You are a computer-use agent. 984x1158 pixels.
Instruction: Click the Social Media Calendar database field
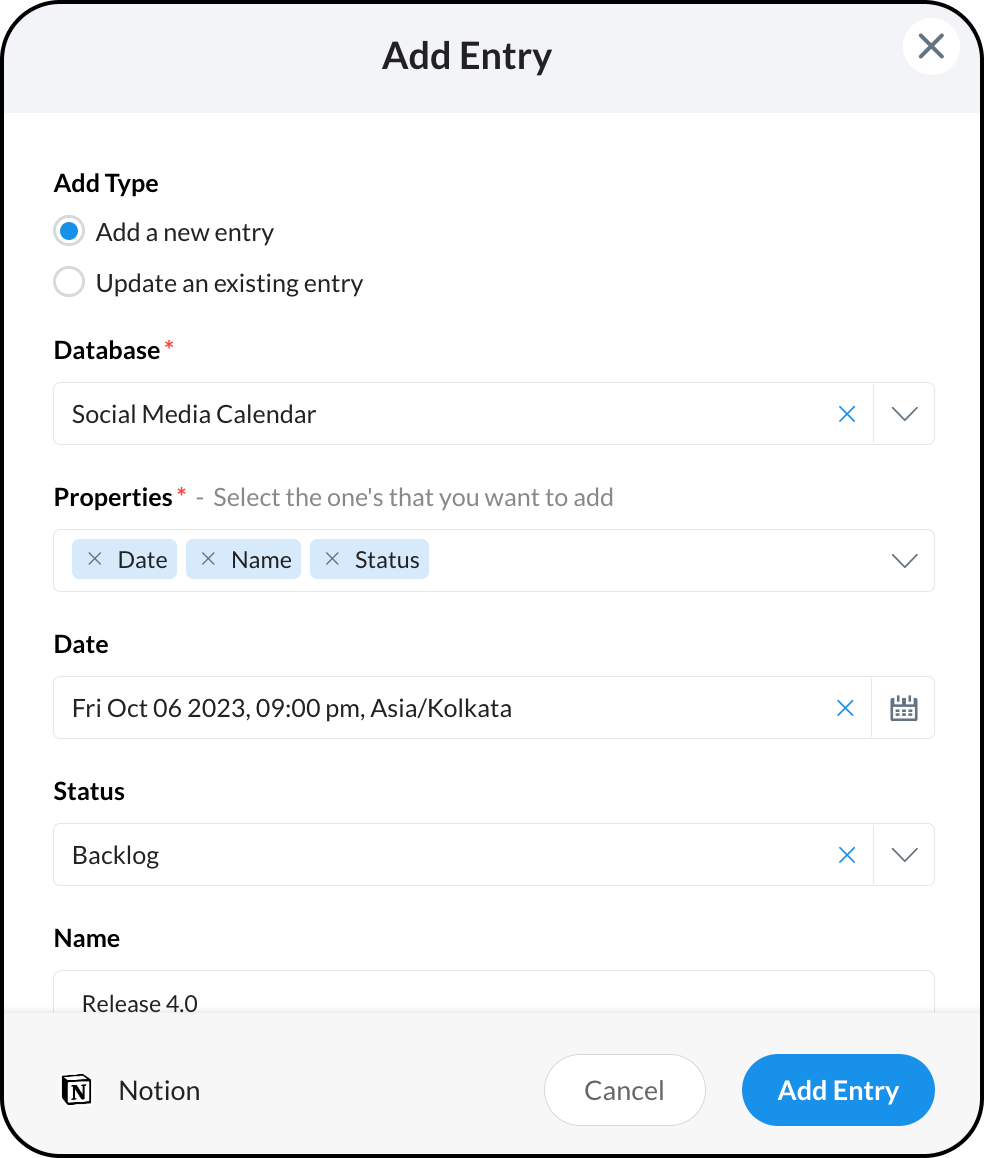pos(440,414)
